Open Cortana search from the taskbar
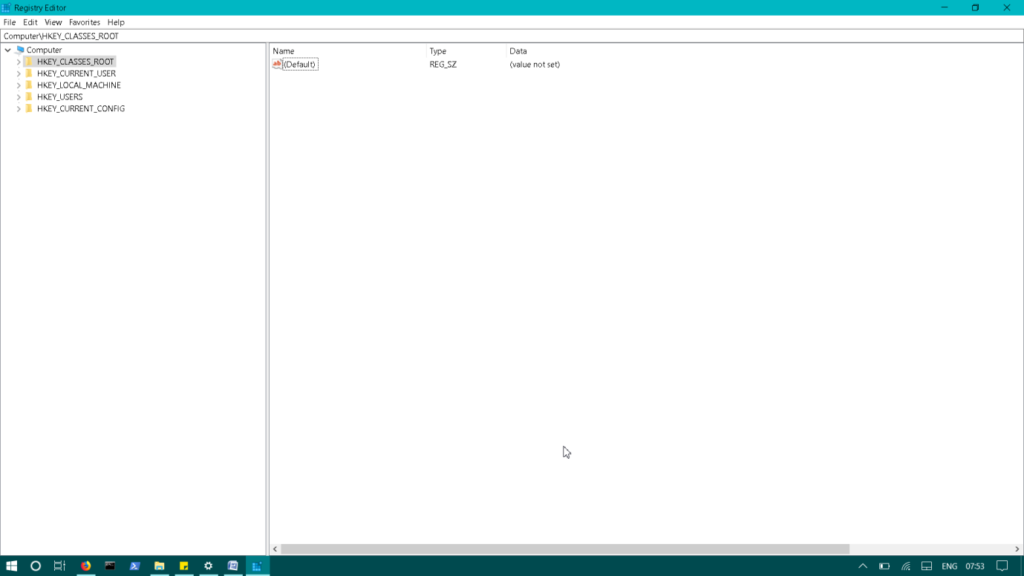Viewport: 1024px width, 576px height. tap(35, 566)
